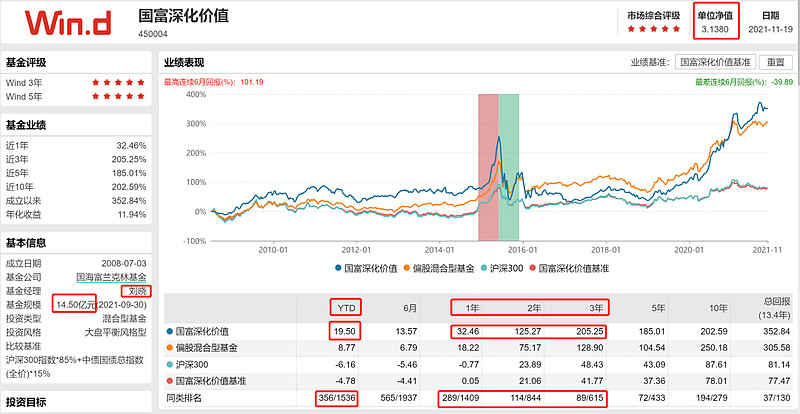Click the 业绩表现 section title

(x=184, y=63)
